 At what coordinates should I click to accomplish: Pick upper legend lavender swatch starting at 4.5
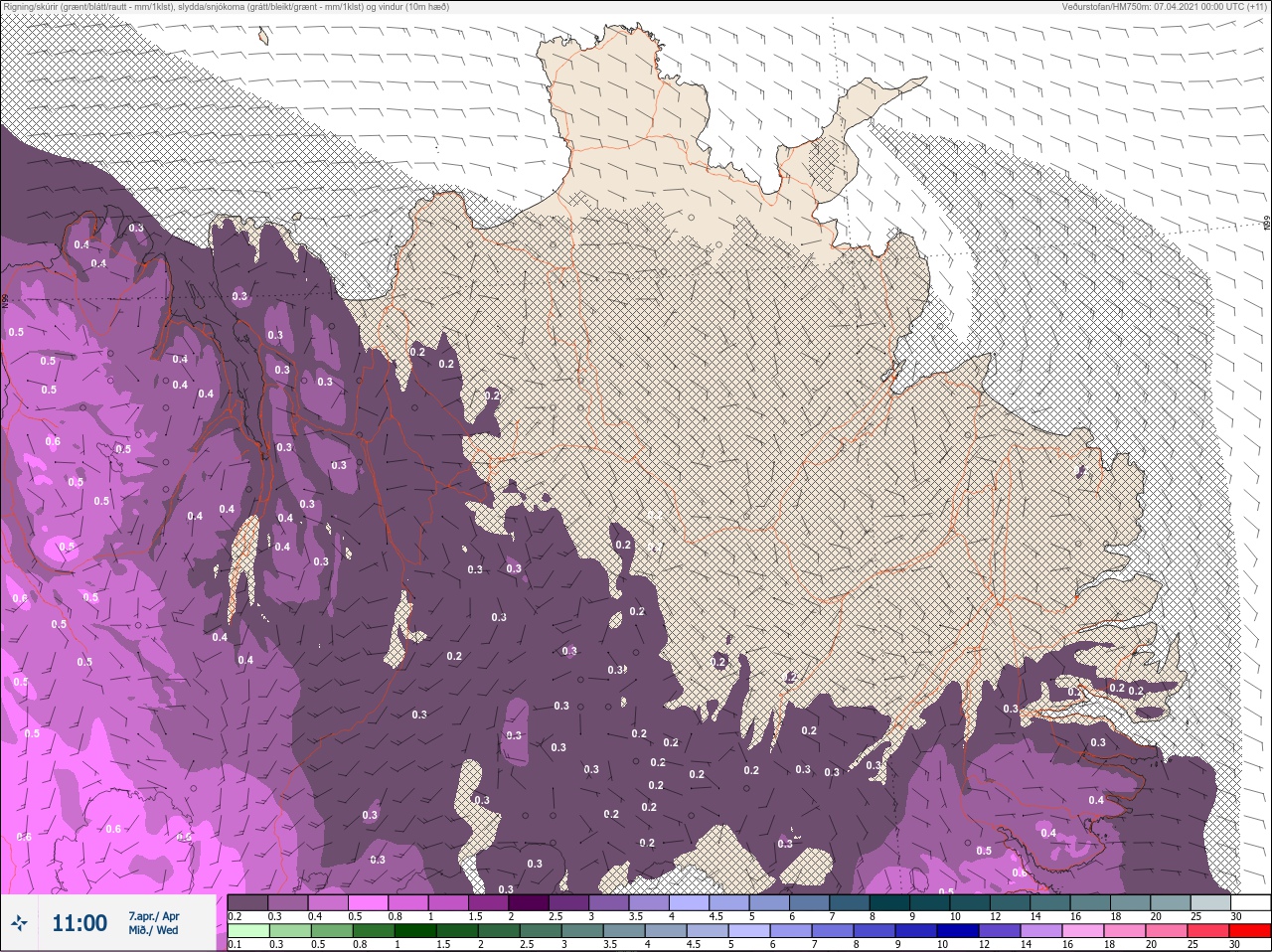tap(729, 902)
